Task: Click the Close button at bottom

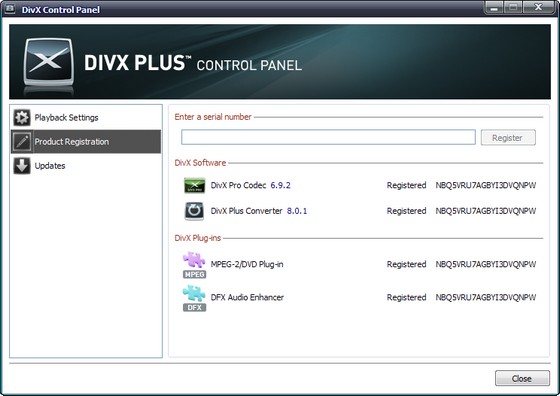Action: 522,378
